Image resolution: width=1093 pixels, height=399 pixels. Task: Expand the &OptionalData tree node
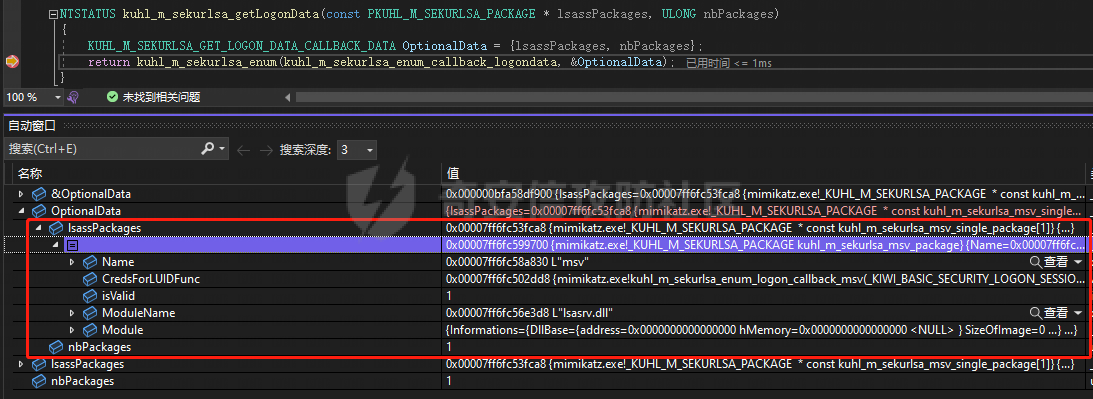point(21,194)
